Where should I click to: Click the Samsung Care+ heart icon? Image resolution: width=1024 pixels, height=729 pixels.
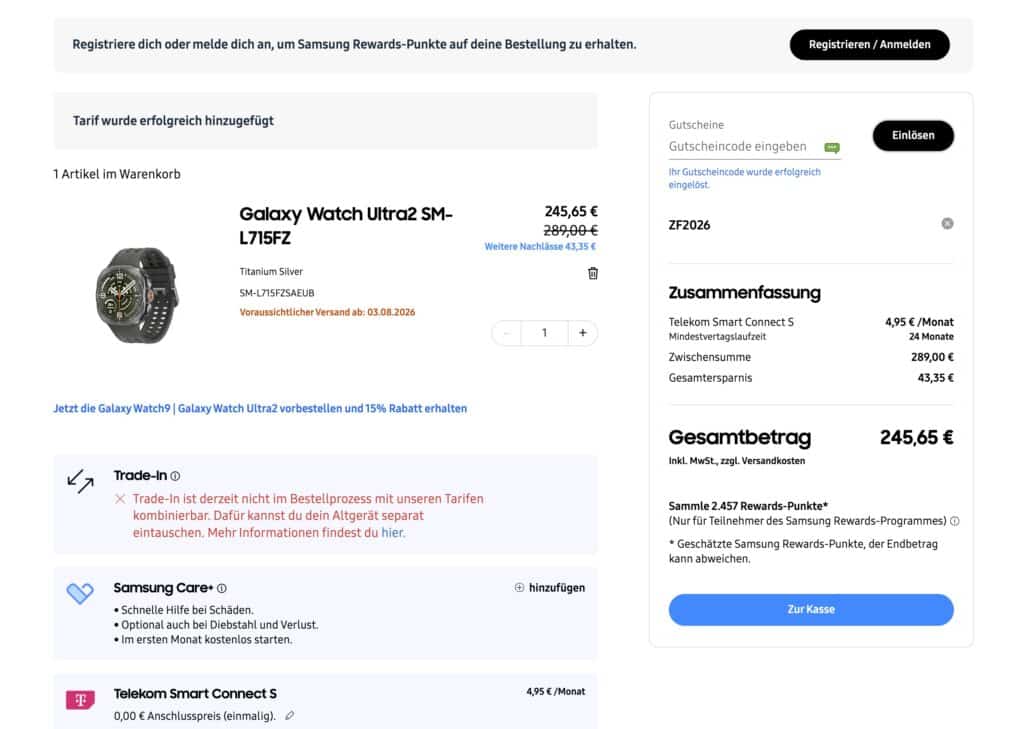click(x=80, y=592)
